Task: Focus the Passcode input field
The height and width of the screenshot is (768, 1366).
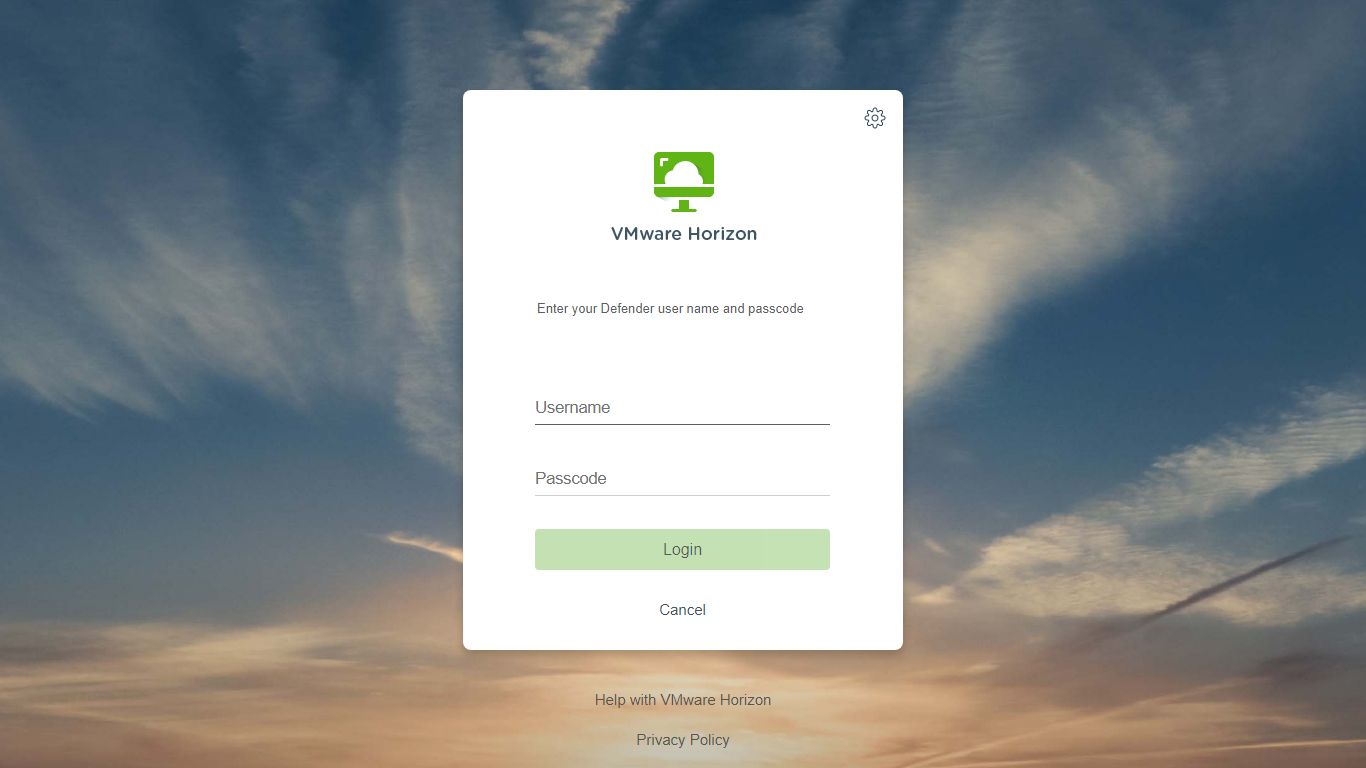Action: [682, 478]
